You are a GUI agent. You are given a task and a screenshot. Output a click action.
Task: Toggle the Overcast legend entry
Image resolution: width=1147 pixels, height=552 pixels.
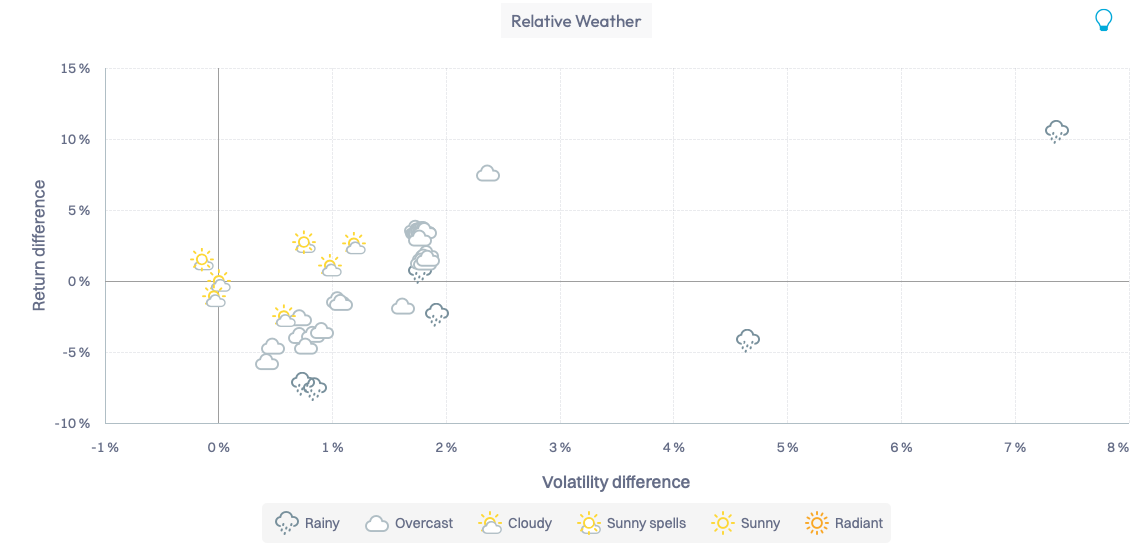[410, 523]
